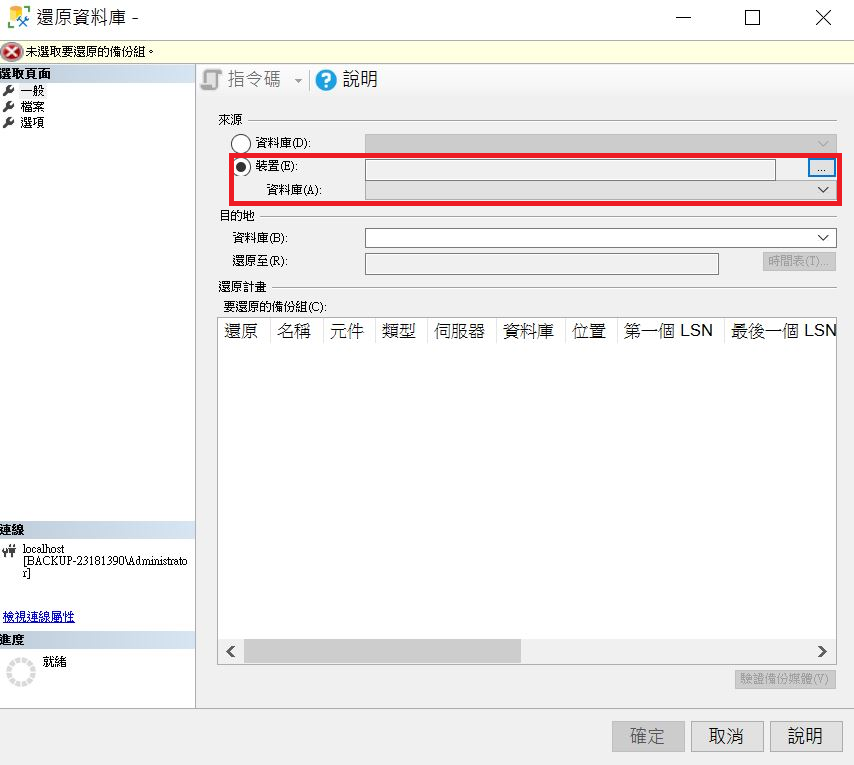Click the horizontal scrollbar thumb
Image resolution: width=854 pixels, height=765 pixels.
(x=382, y=651)
